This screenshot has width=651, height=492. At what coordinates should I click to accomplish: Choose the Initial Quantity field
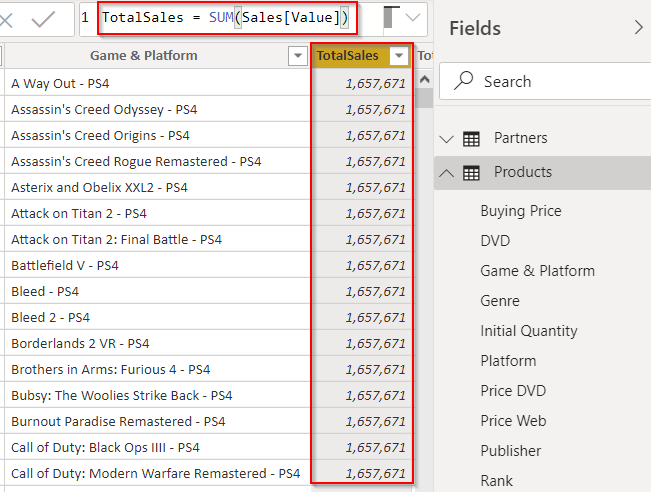point(528,331)
